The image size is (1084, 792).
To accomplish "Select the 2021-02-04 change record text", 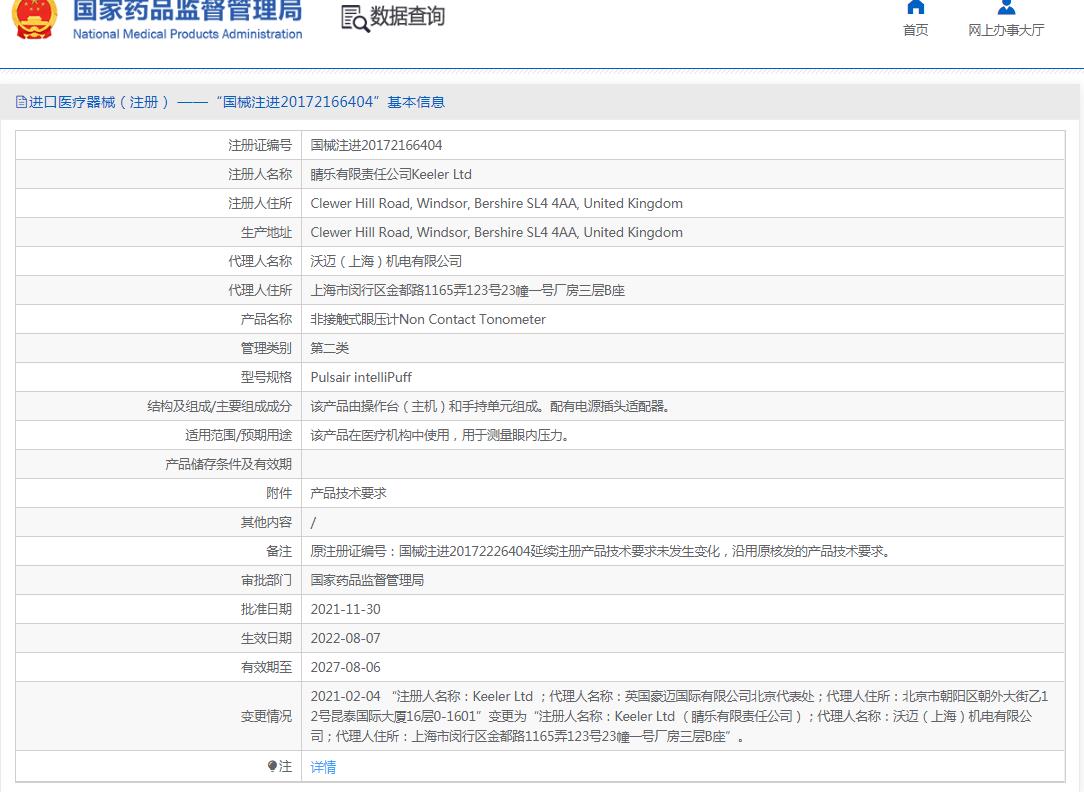I will tap(679, 717).
